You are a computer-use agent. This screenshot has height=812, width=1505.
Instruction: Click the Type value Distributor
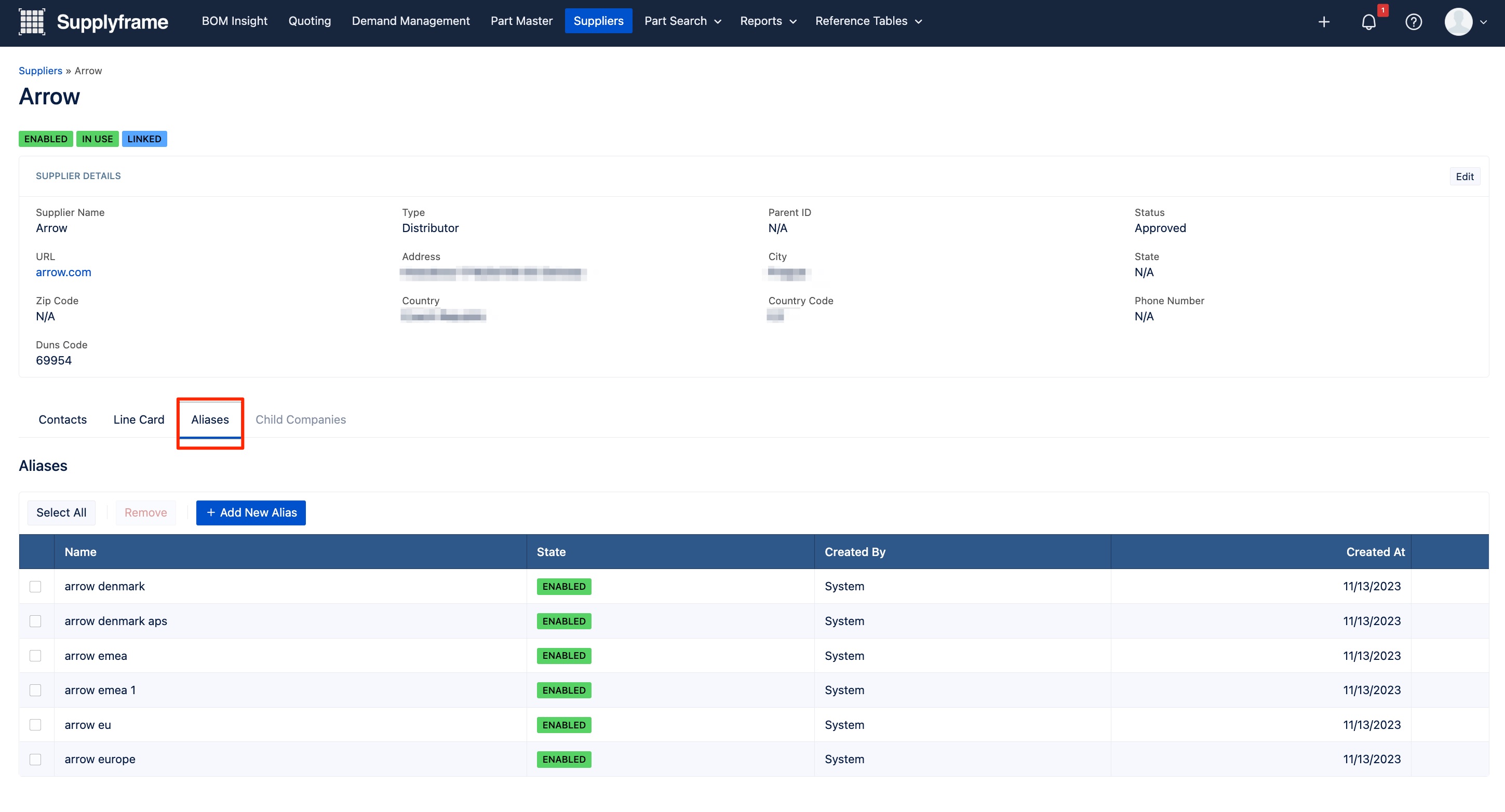[x=430, y=228]
